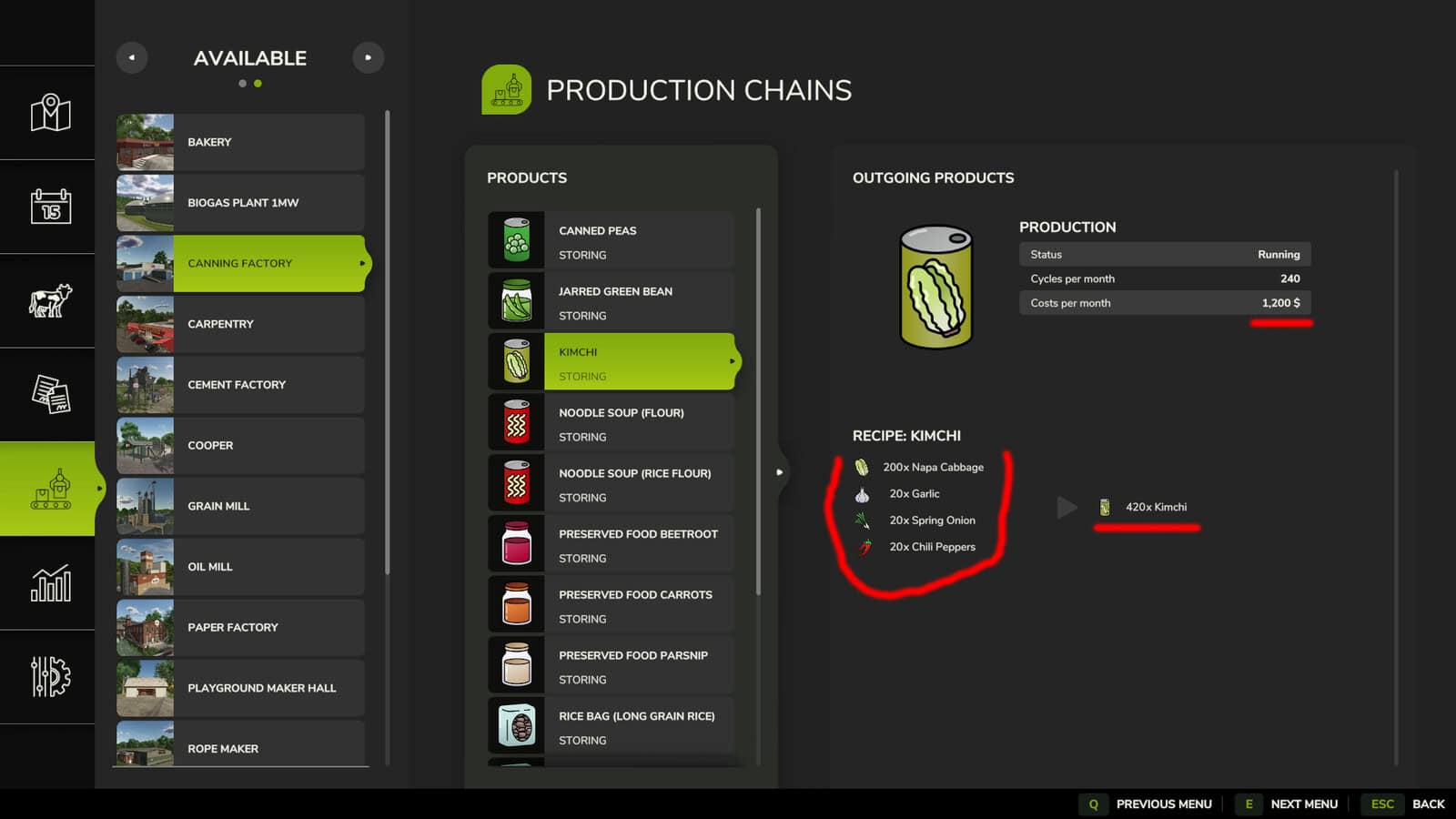The width and height of the screenshot is (1456, 819).
Task: Select Biogas Plant 1MW production
Action: coord(241,203)
